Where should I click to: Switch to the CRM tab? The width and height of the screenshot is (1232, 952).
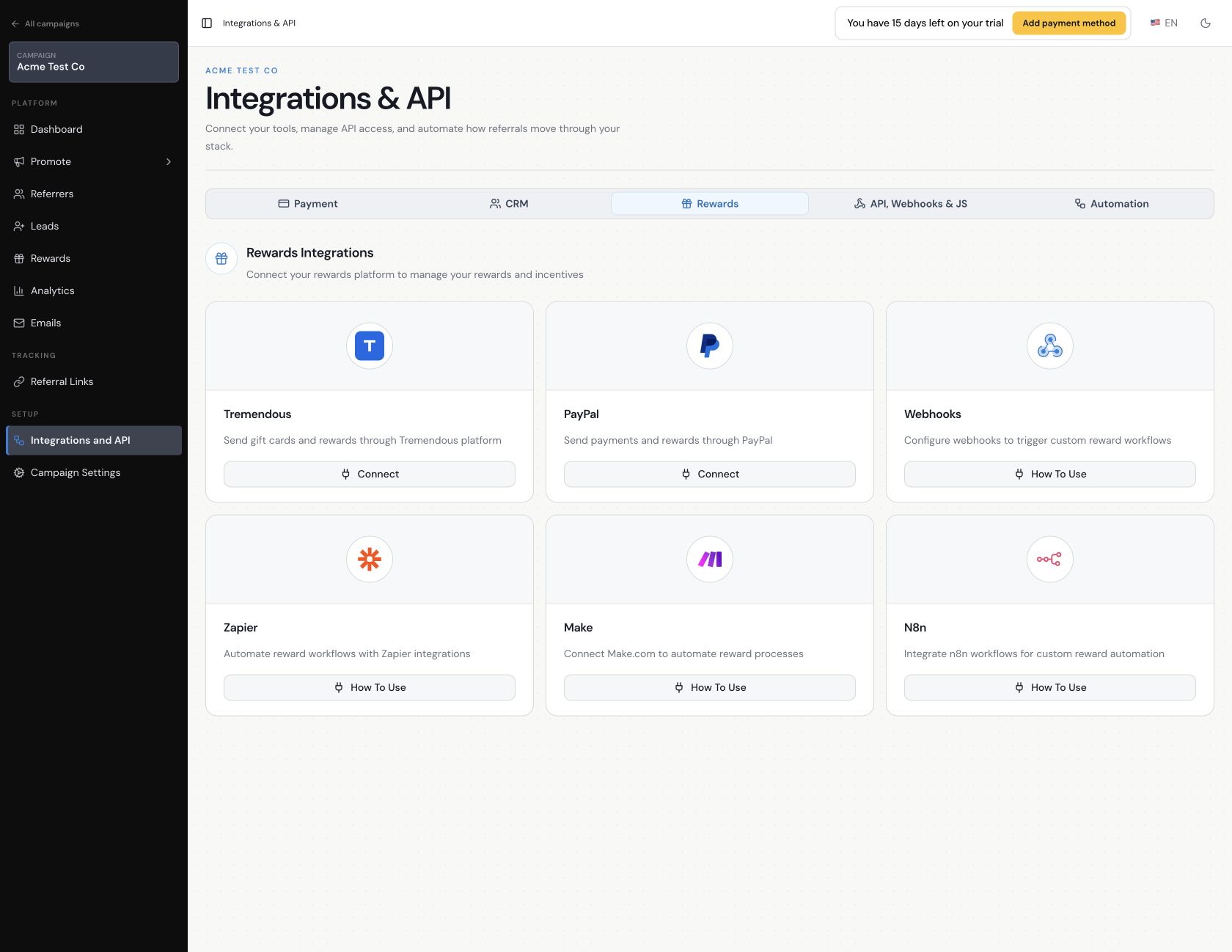pos(509,204)
